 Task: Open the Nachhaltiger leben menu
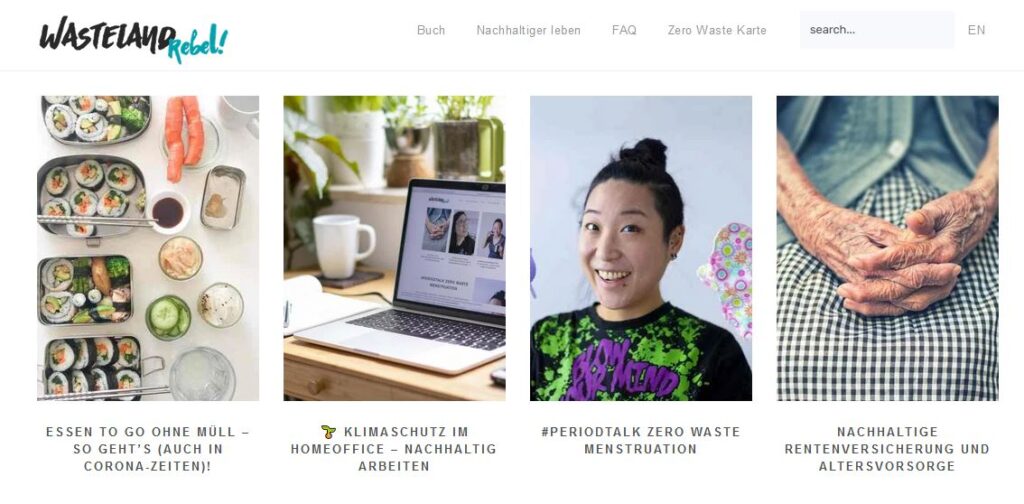point(528,30)
